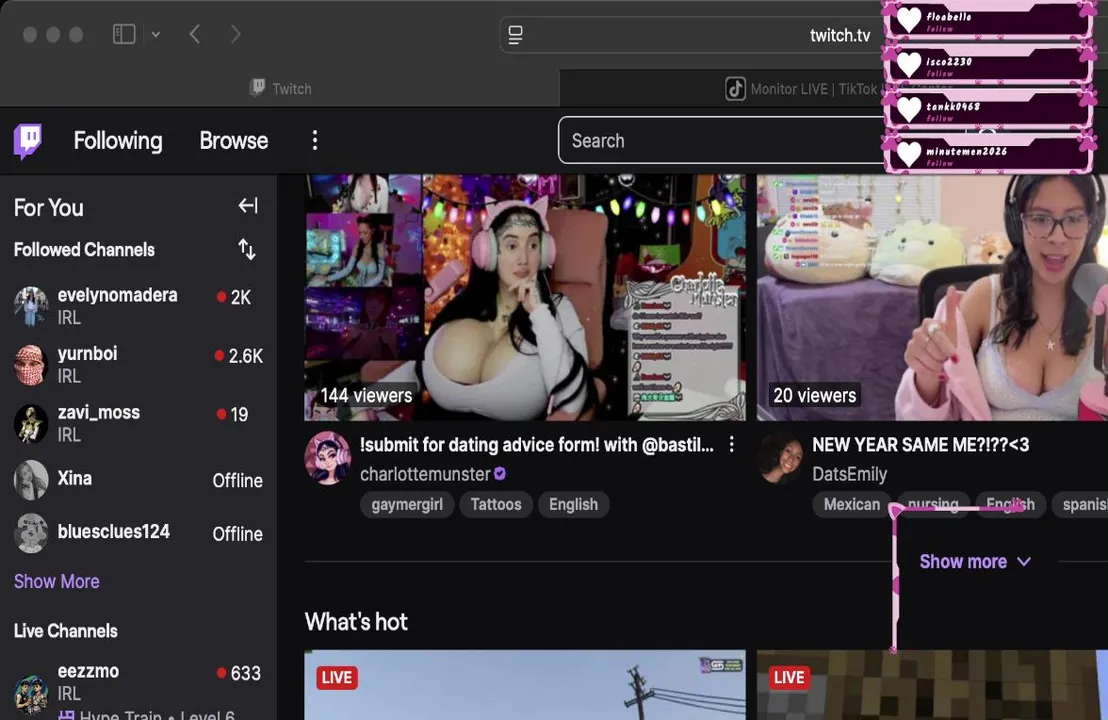1108x720 pixels.
Task: Click the 144 viewers label
Action: pos(366,396)
